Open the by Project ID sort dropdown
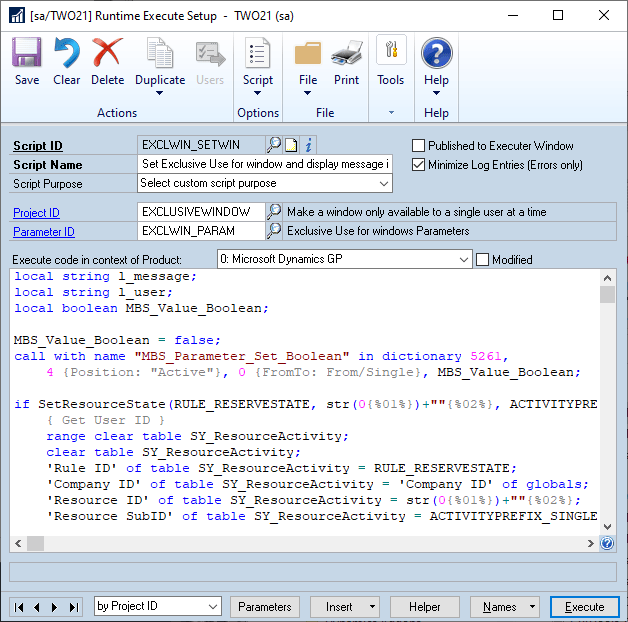Screen dimensions: 628x622 pos(158,606)
